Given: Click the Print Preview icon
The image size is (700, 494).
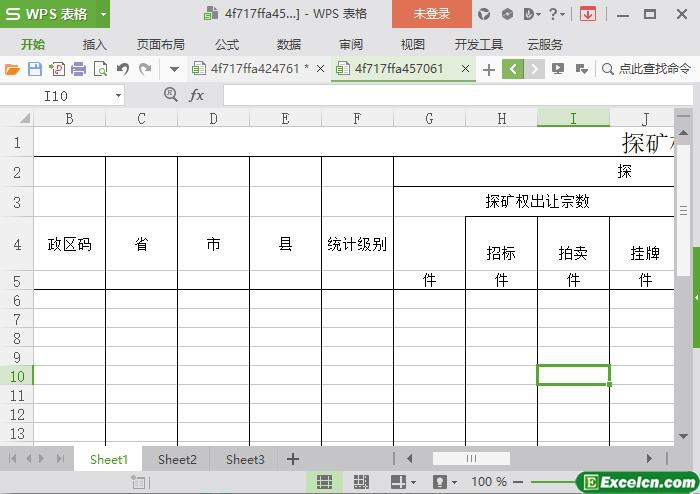Looking at the screenshot, I should (x=100, y=69).
